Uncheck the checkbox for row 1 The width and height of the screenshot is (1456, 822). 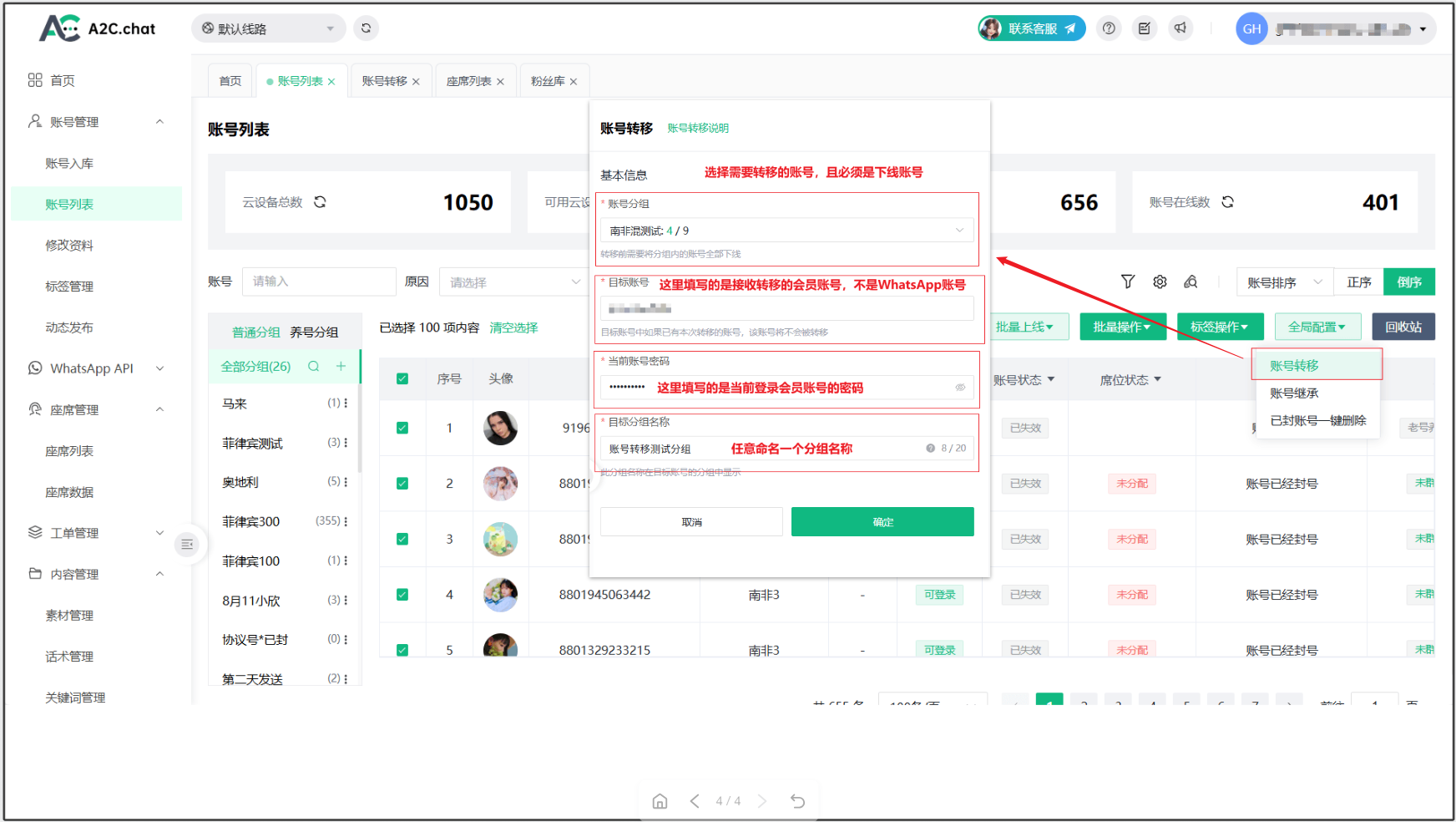(x=402, y=428)
